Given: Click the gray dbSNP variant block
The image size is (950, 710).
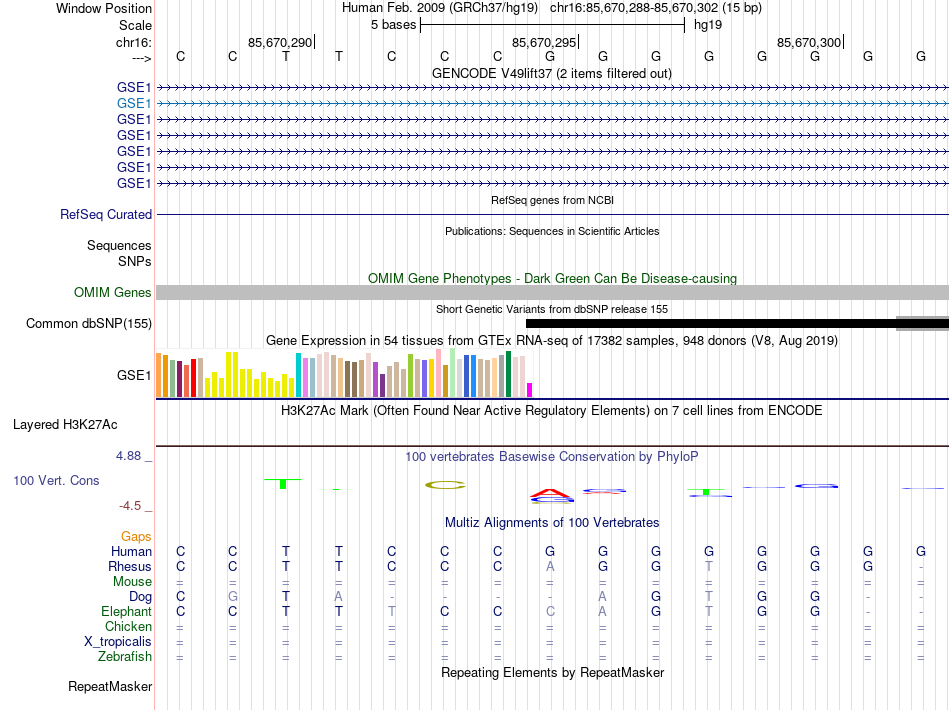Looking at the screenshot, I should tap(922, 323).
